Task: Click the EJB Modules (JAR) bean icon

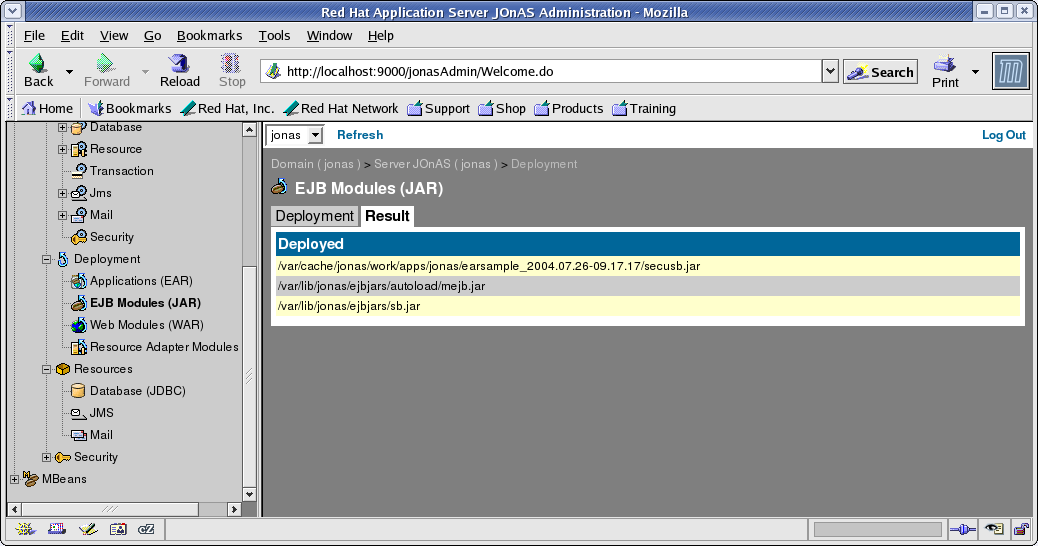Action: (79, 302)
